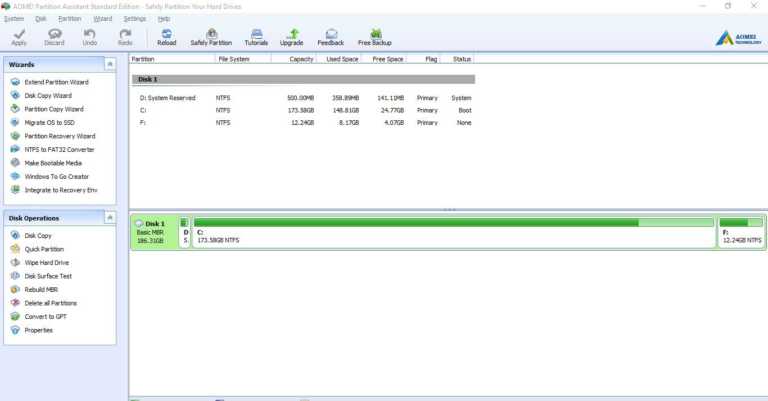768x401 pixels.
Task: Run the Disk Surface Test
Action: tap(48, 276)
